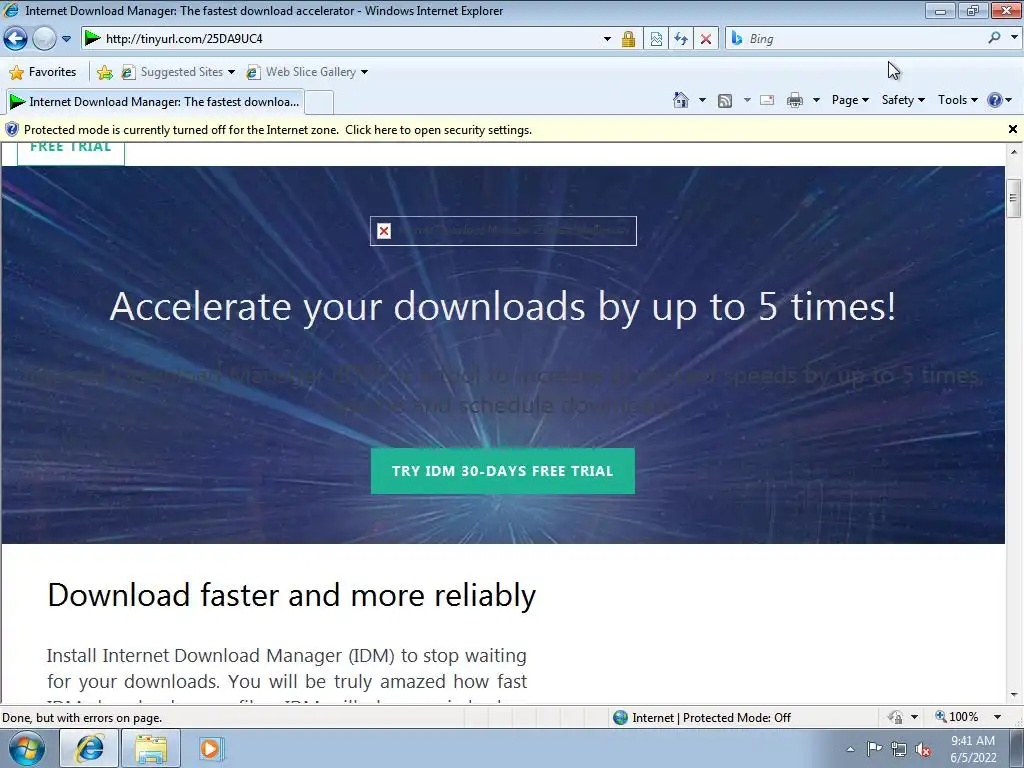
Task: Click the Protected mode information bar message
Action: (278, 130)
